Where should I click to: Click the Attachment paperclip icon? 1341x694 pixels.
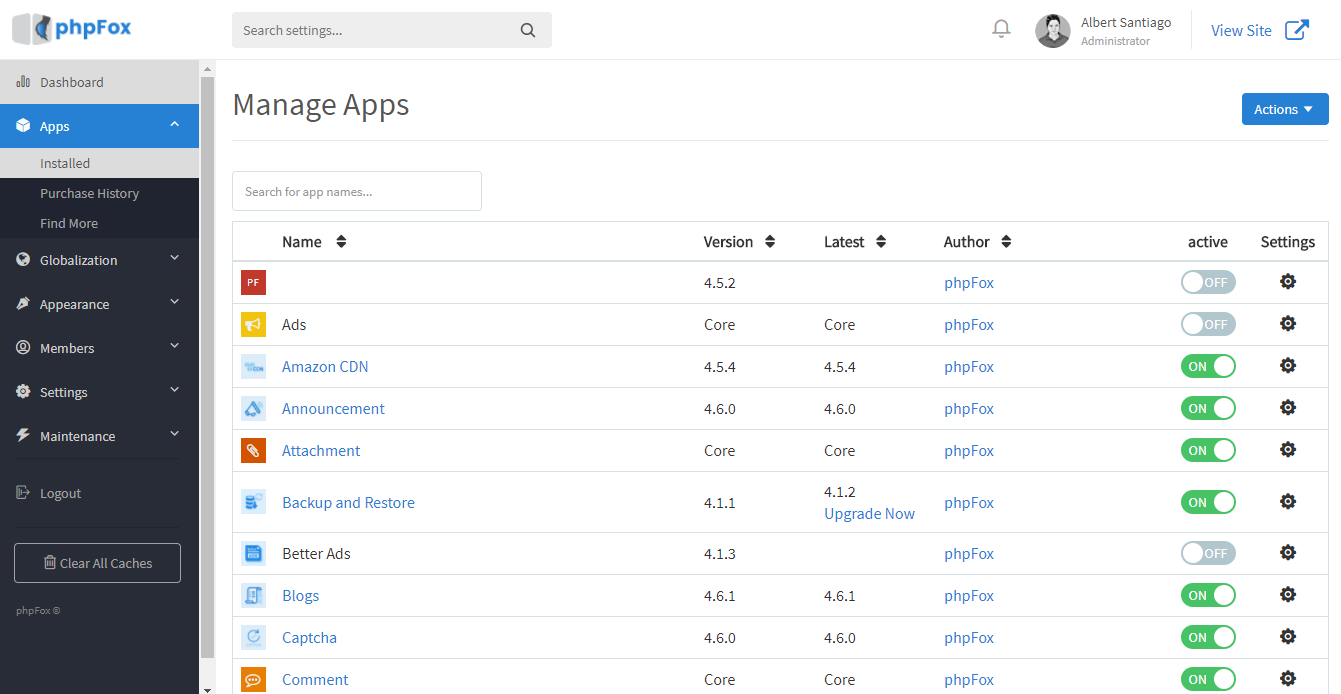pos(253,450)
